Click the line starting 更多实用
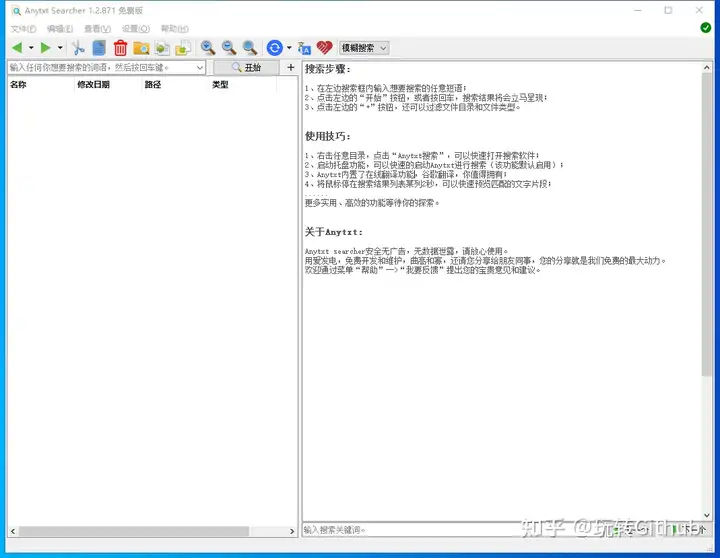This screenshot has width=720, height=558. coord(372,203)
